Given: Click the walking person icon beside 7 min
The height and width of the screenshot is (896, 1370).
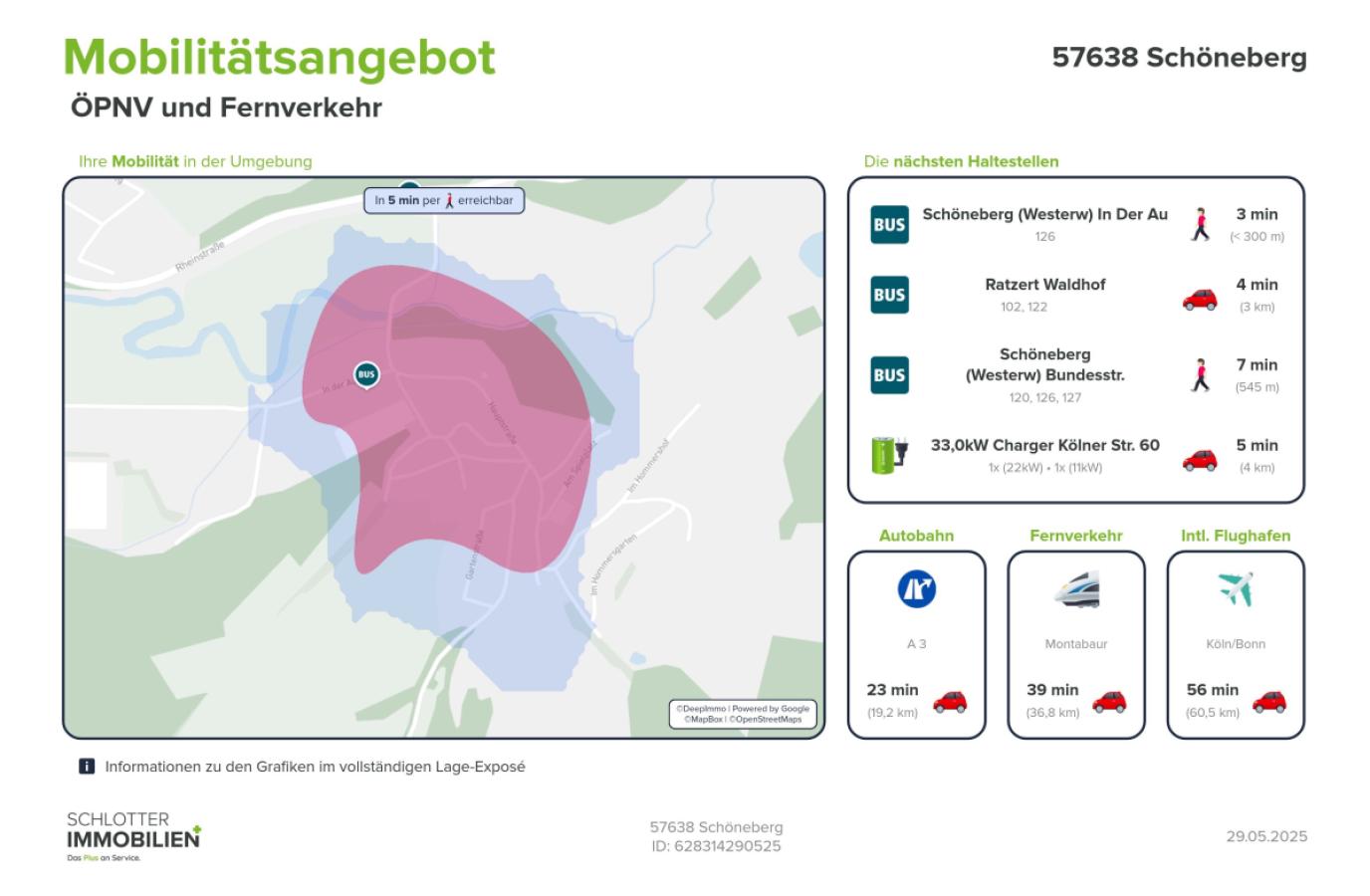Looking at the screenshot, I should (x=1201, y=375).
